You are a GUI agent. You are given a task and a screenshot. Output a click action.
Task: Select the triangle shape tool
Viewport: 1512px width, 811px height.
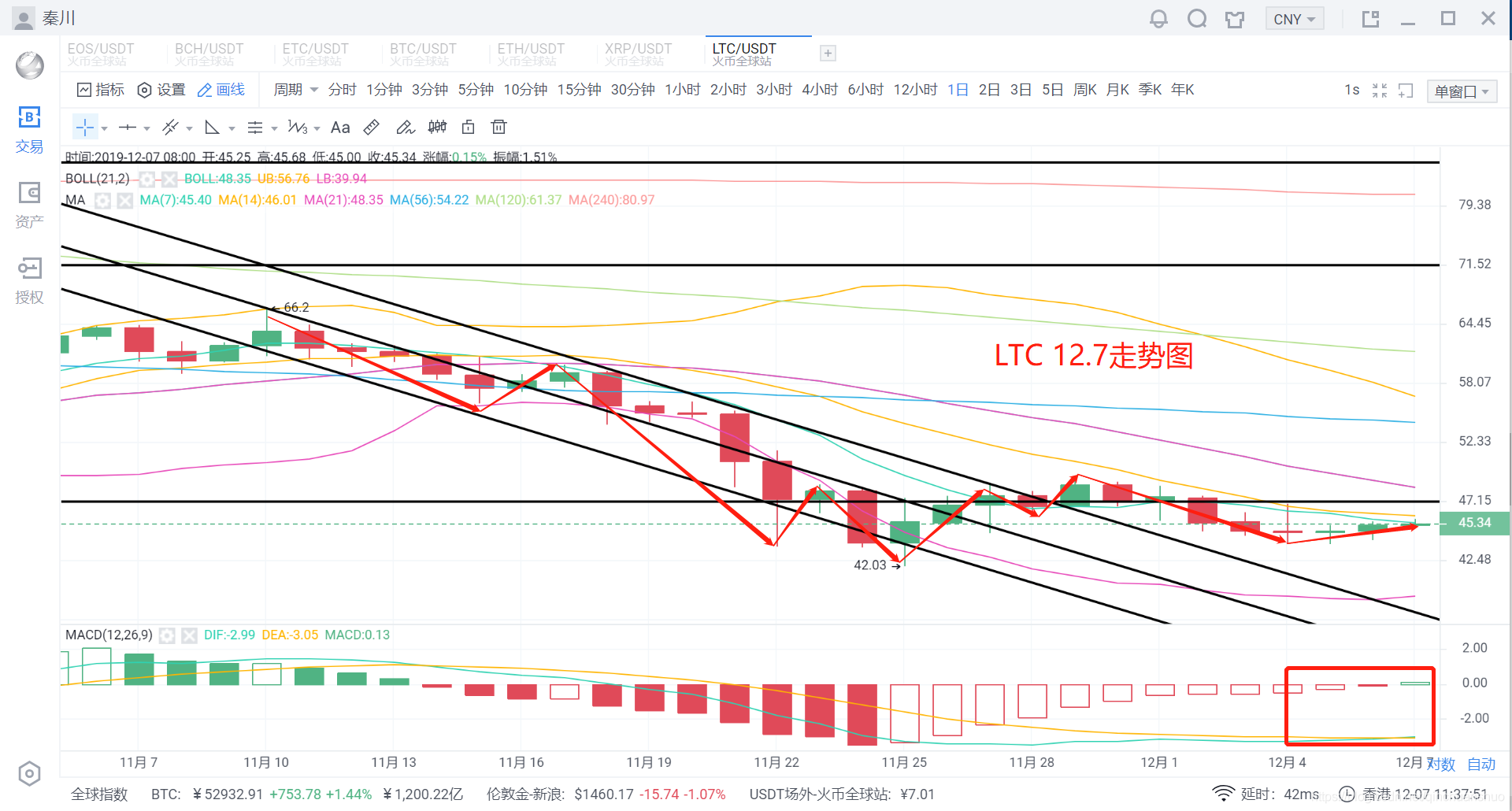click(x=212, y=128)
